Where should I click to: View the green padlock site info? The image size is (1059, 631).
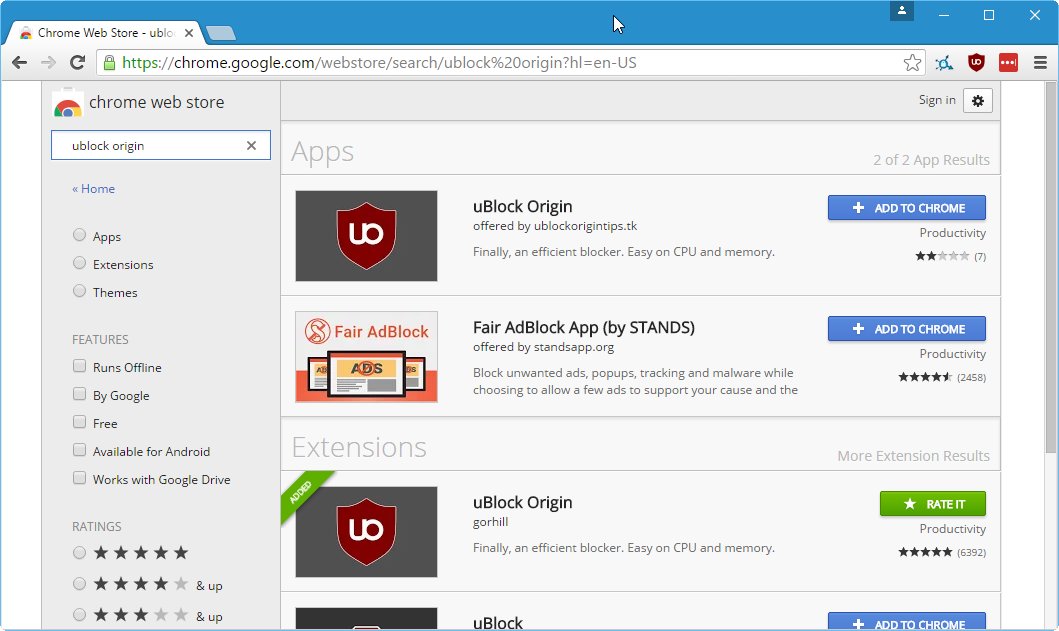109,63
